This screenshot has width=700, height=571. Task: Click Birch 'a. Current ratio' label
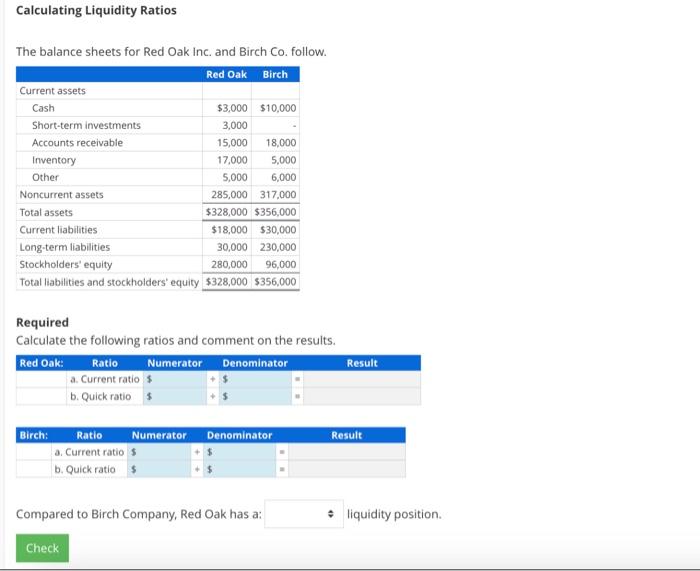coord(89,452)
